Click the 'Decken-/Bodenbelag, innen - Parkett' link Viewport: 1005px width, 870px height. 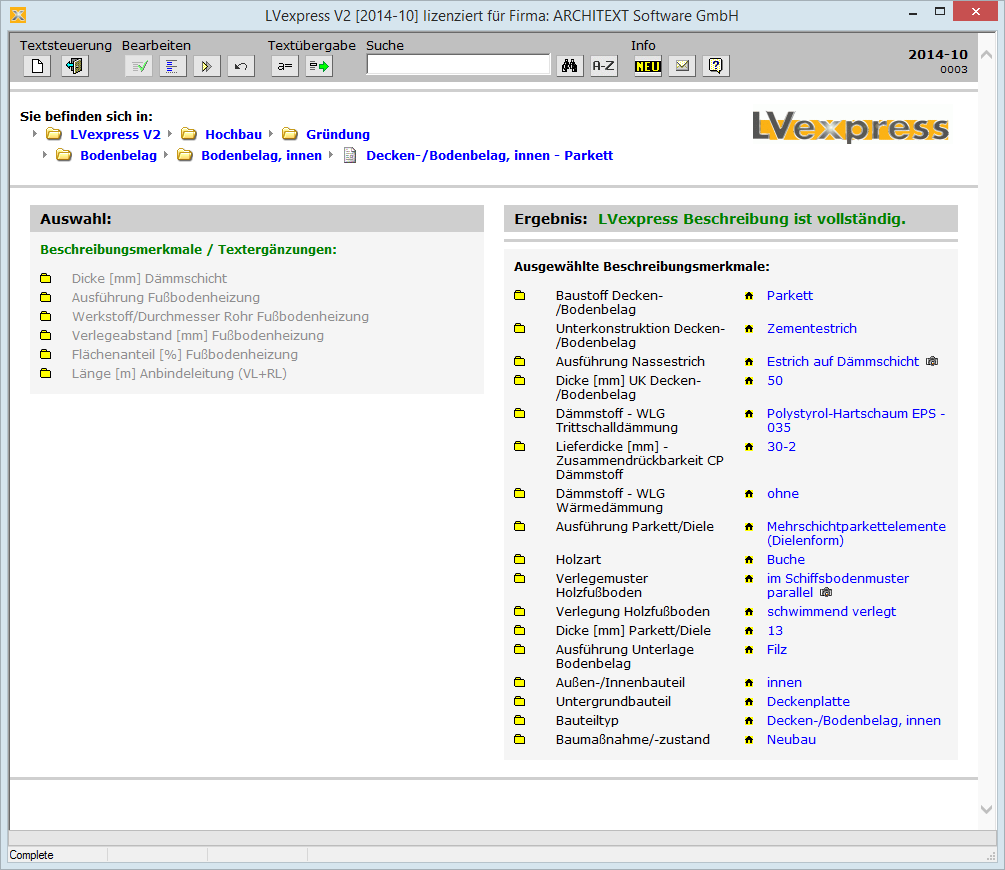(490, 156)
